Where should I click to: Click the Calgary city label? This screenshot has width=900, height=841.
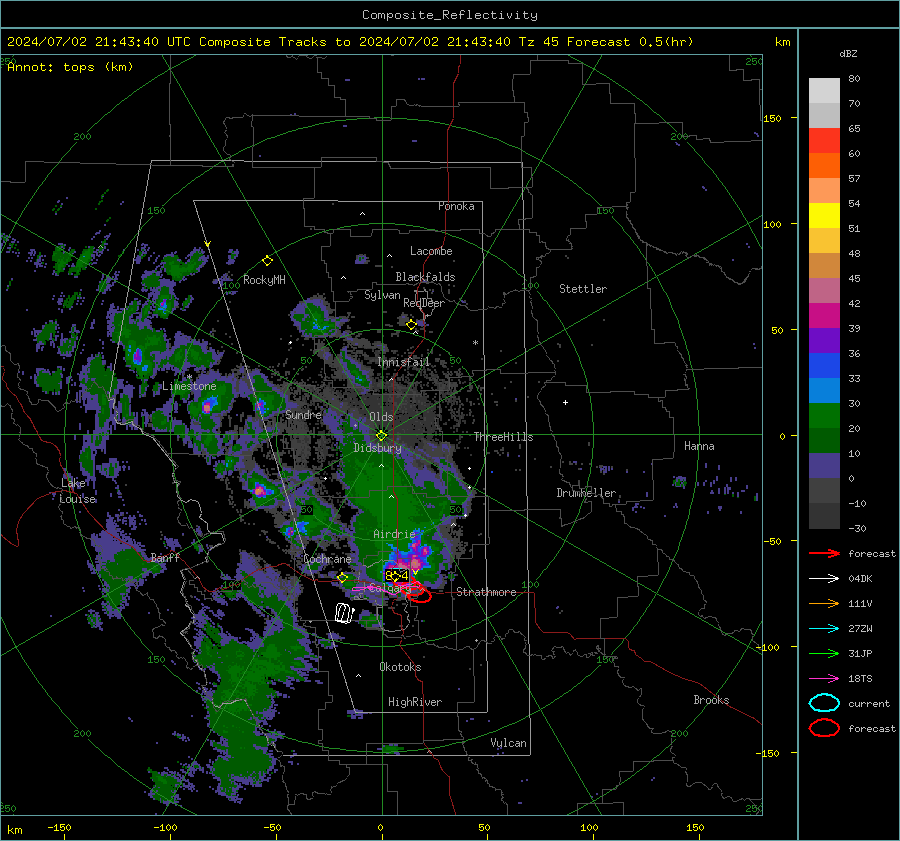pyautogui.click(x=390, y=588)
